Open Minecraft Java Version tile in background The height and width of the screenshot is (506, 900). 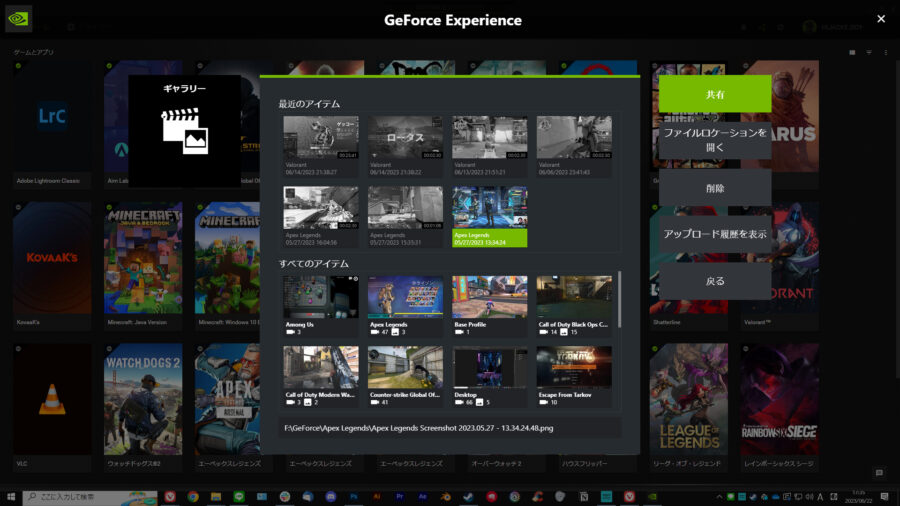click(x=143, y=266)
